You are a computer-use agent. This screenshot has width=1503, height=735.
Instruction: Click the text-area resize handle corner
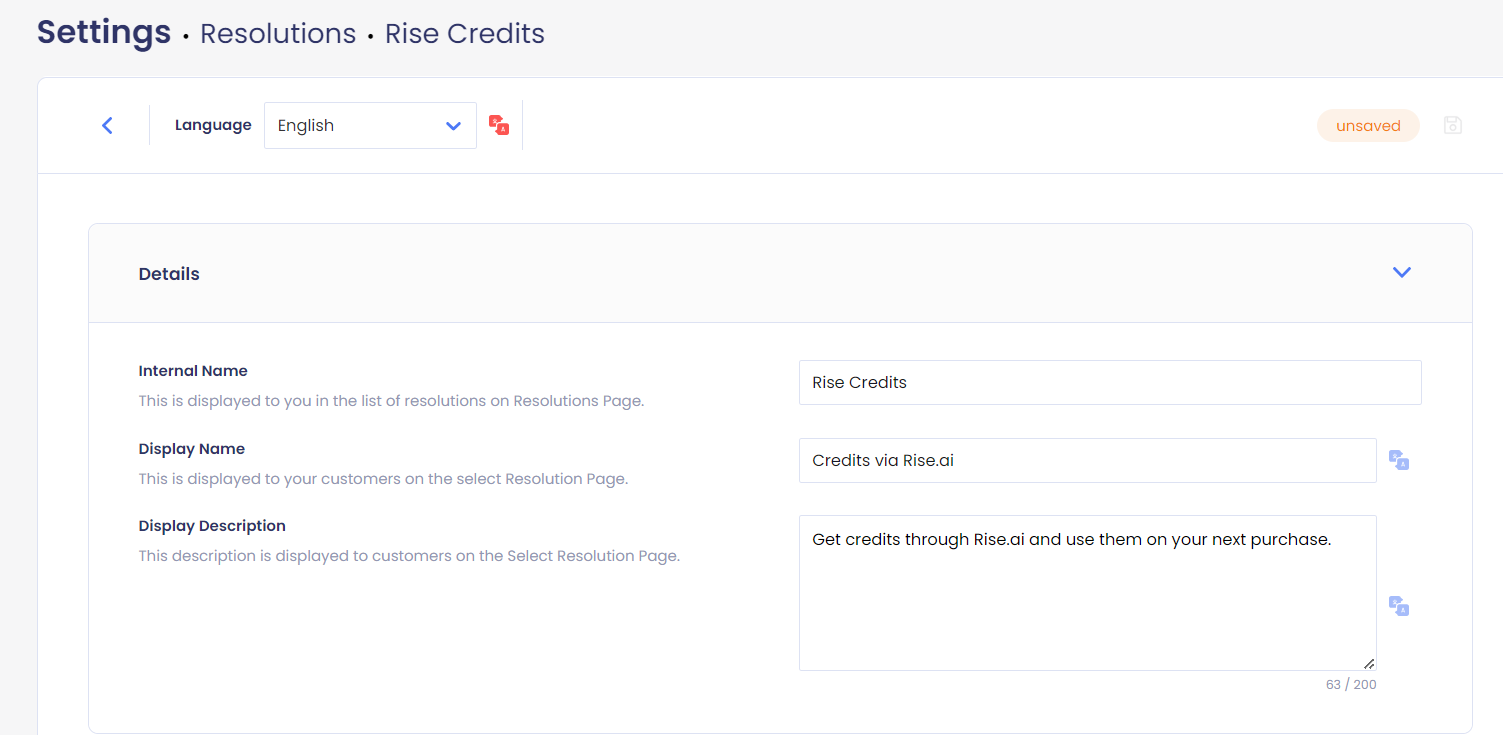(1369, 663)
